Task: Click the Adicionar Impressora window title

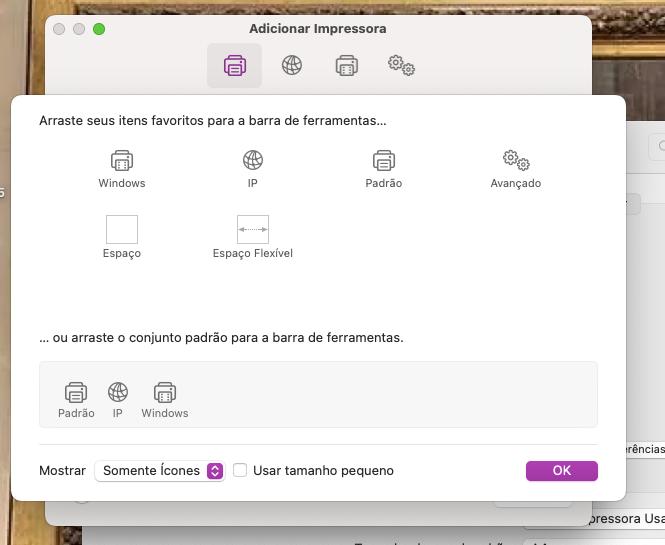Action: (x=318, y=29)
